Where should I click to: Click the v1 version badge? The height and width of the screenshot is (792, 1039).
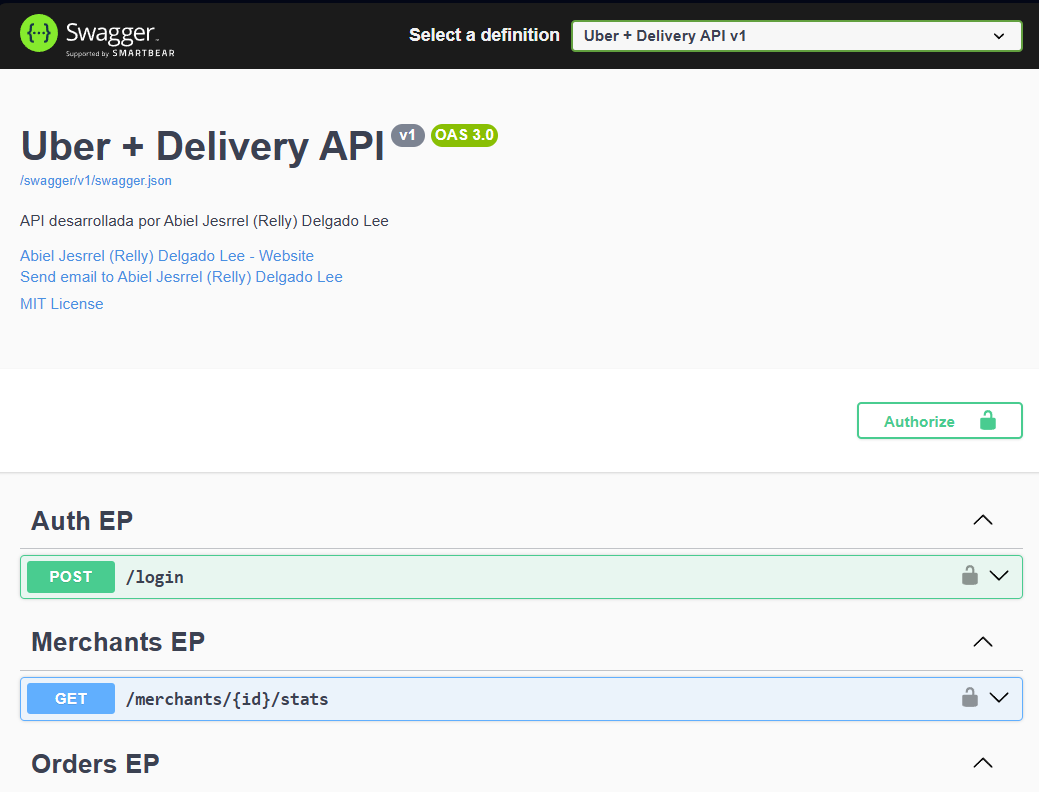(408, 135)
